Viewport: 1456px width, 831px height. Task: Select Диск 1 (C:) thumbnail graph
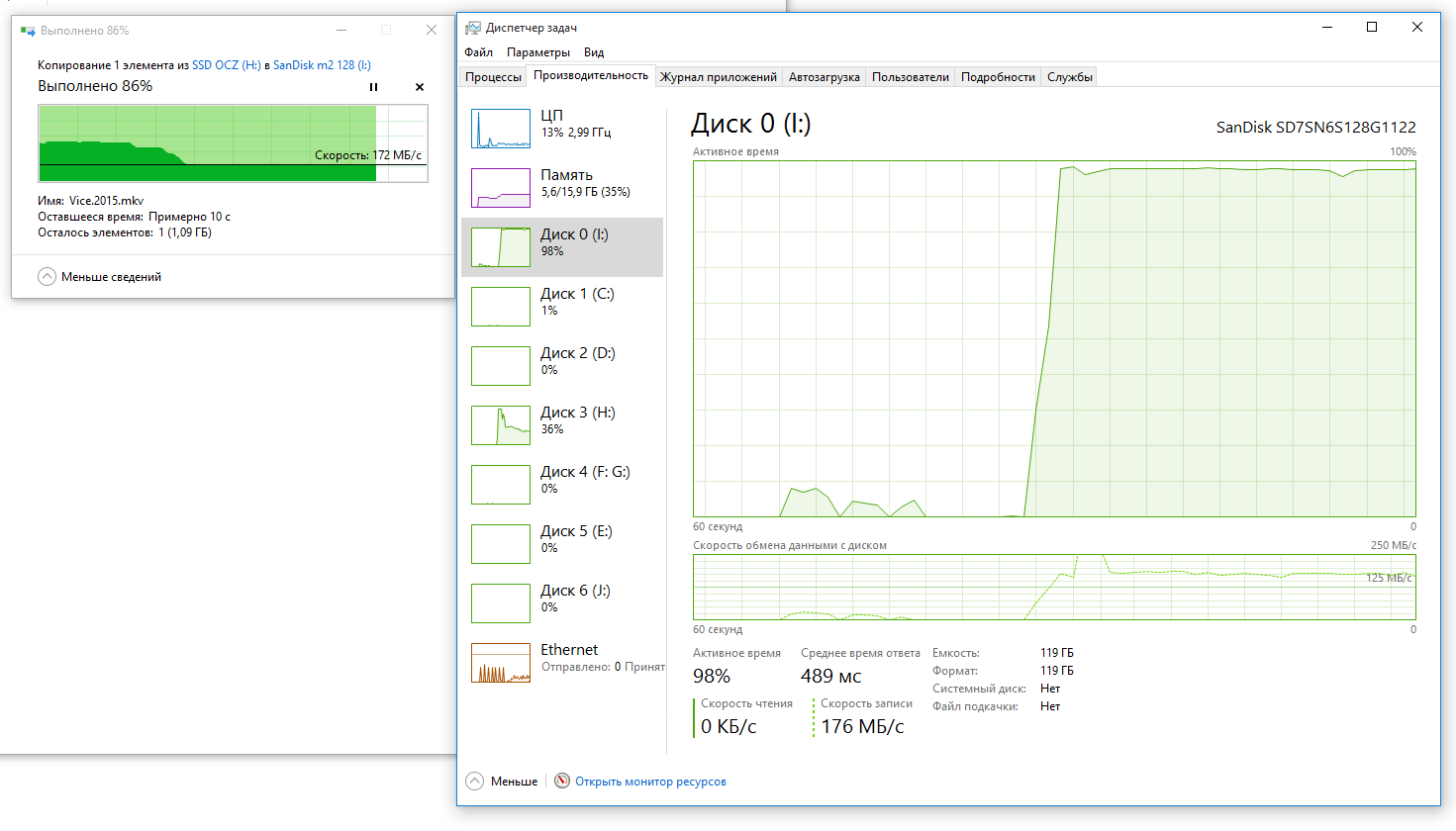pos(501,307)
